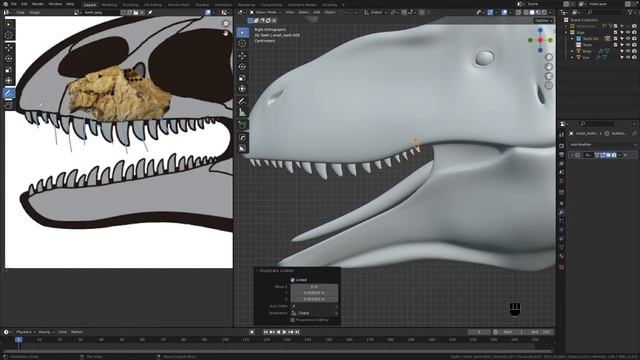Toggle eye icon for Eye row
640x360 pixels.
pyautogui.click(x=629, y=58)
